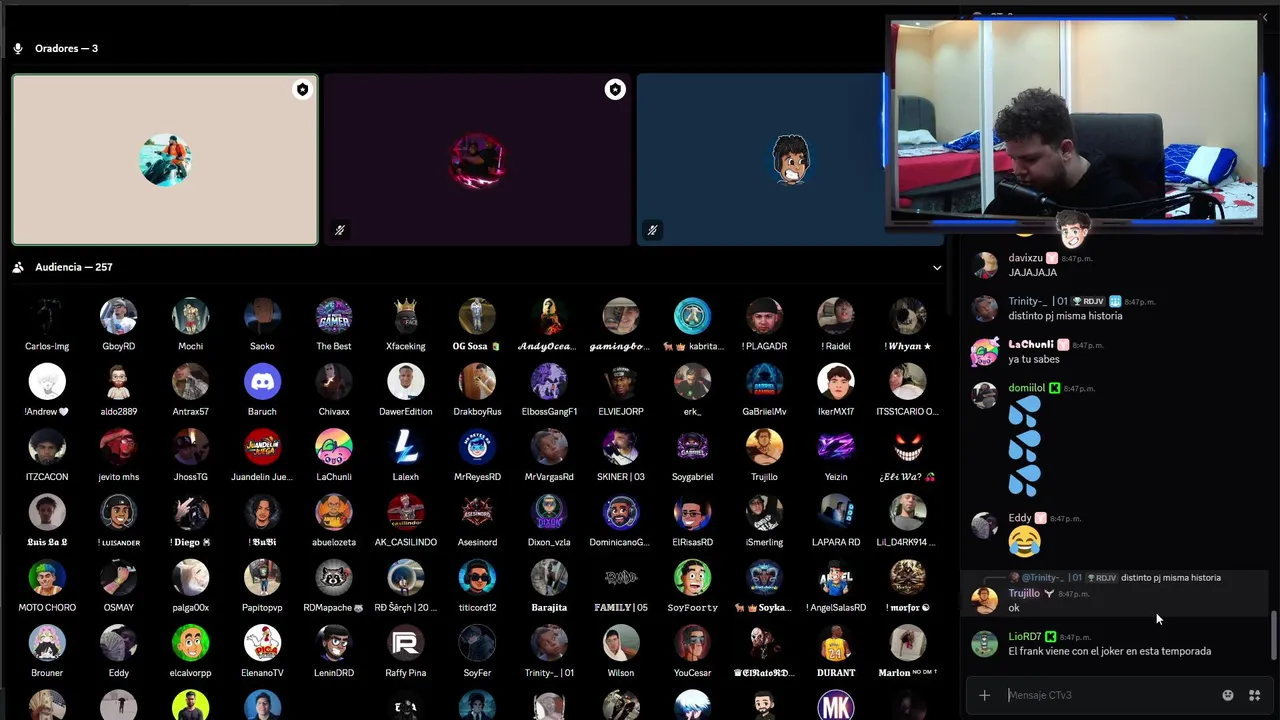This screenshot has width=1280, height=720.
Task: Click the streamer webcam overlay
Action: 1072,120
